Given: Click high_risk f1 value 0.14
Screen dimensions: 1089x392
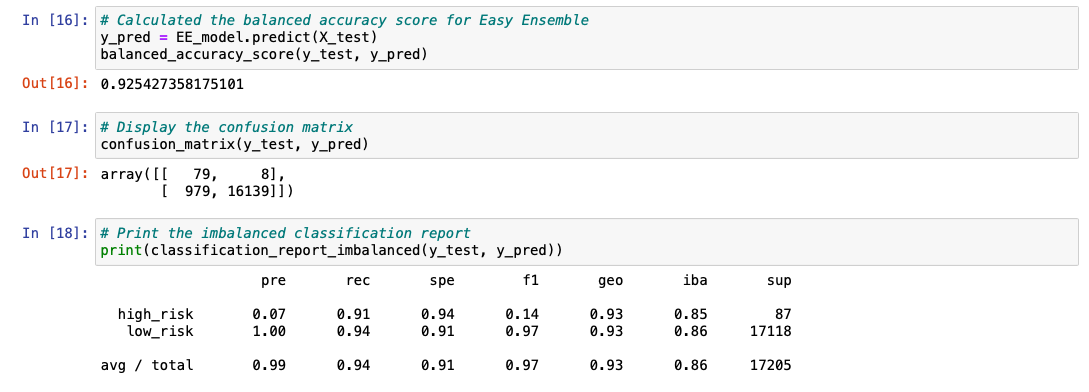Looking at the screenshot, I should click(x=522, y=314).
